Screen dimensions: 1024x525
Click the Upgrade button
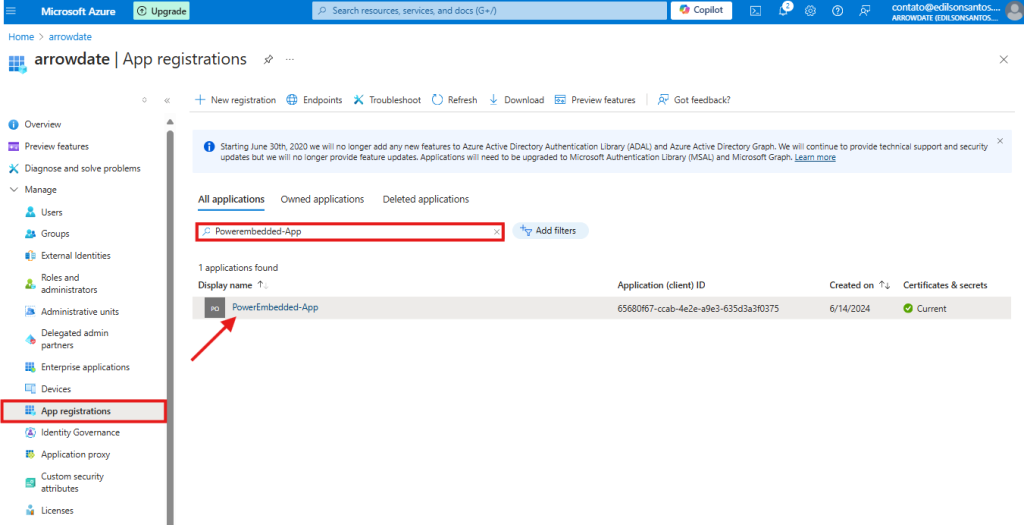162,10
